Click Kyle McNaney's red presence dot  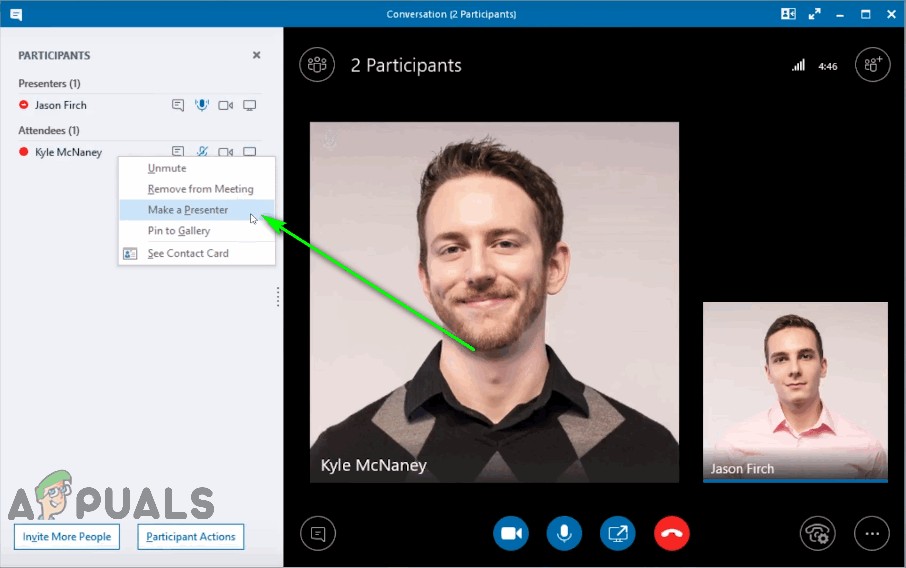[x=24, y=151]
